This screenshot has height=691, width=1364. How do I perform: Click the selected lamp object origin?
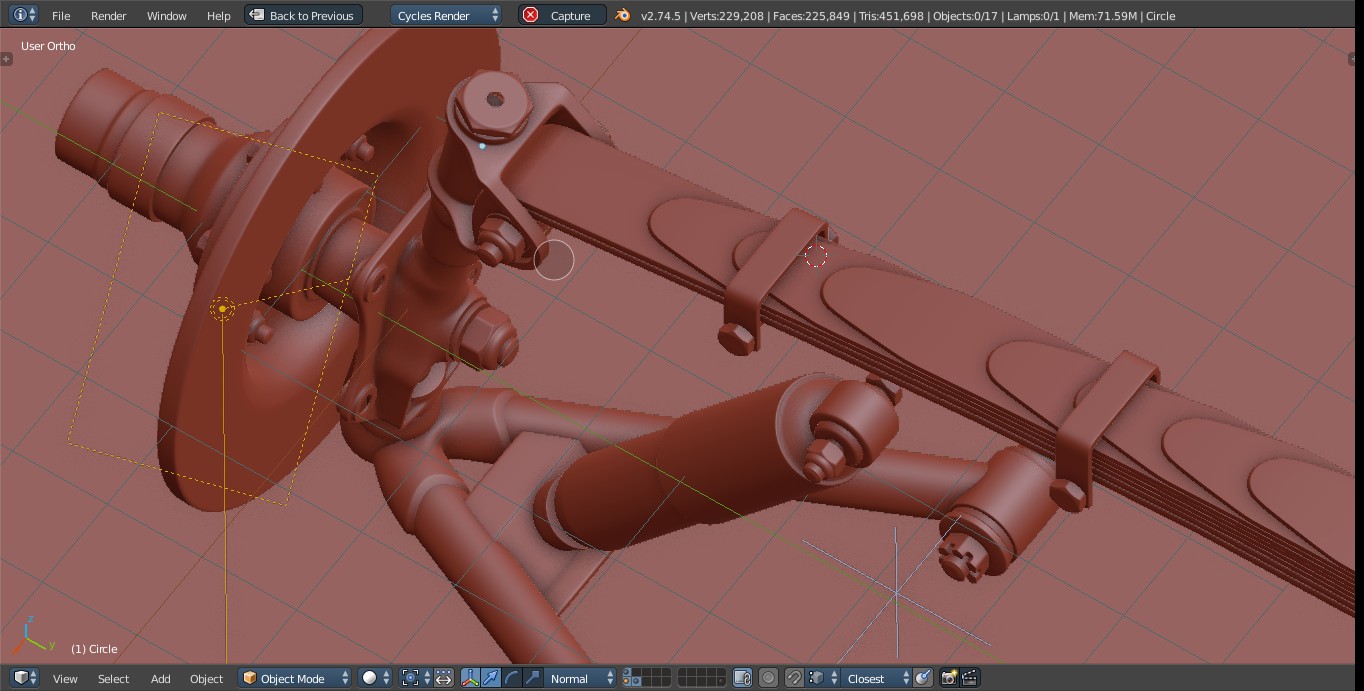pos(222,309)
